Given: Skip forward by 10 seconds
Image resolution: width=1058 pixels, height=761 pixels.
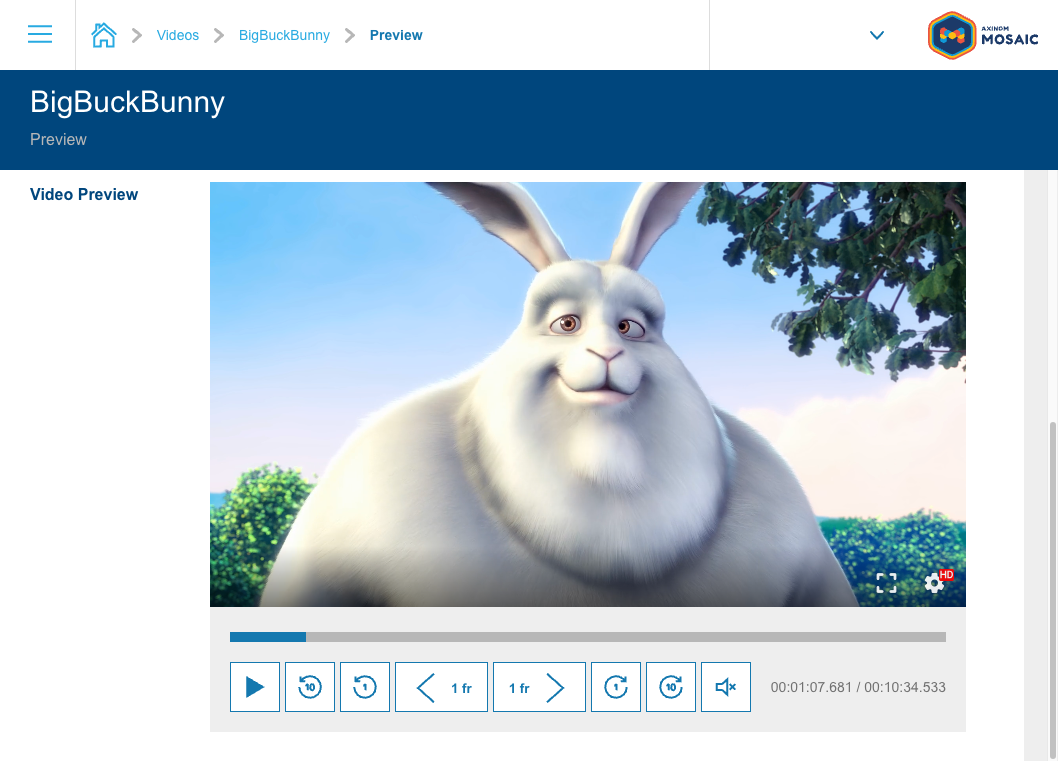Looking at the screenshot, I should [x=671, y=687].
